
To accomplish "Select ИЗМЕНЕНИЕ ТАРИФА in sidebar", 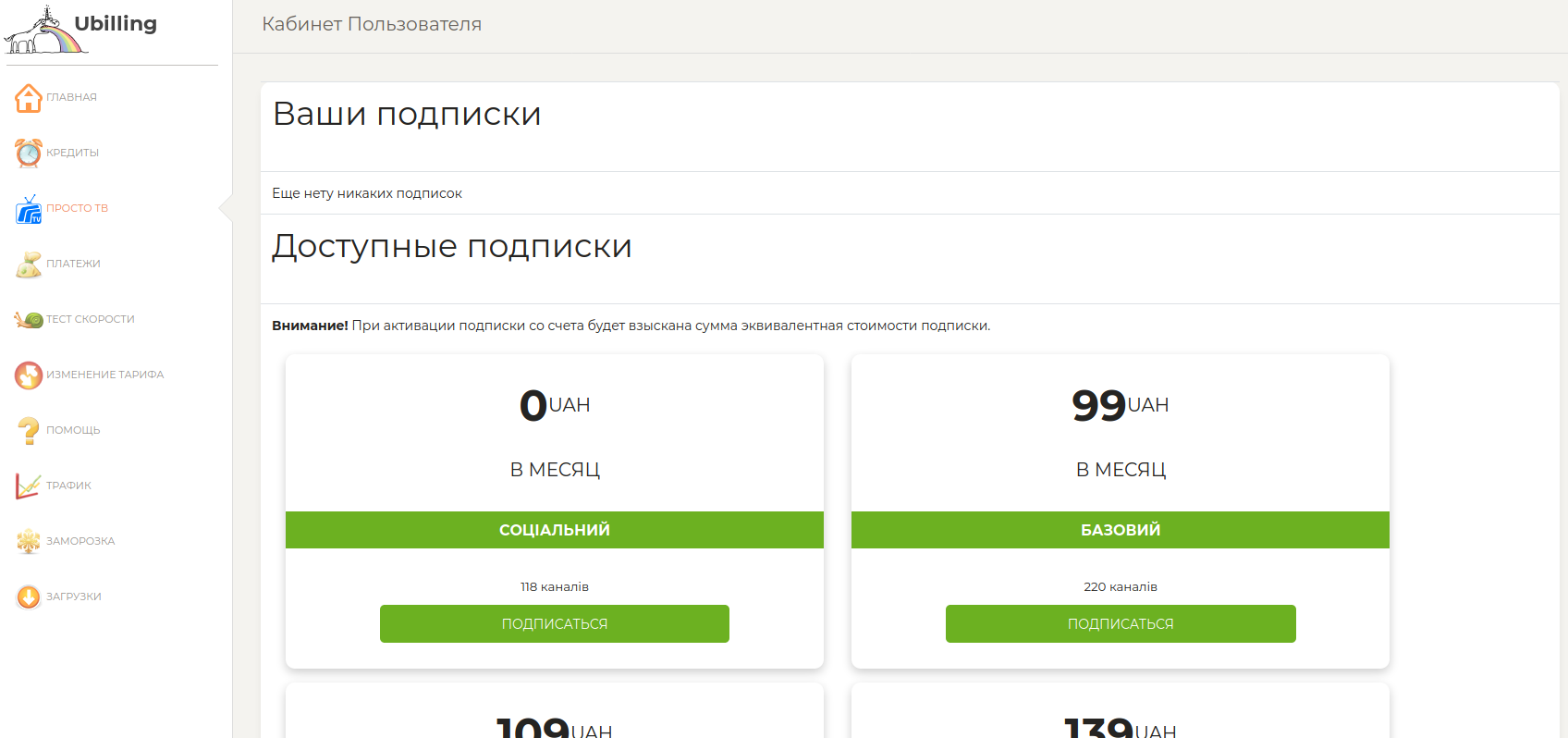I will coord(104,375).
